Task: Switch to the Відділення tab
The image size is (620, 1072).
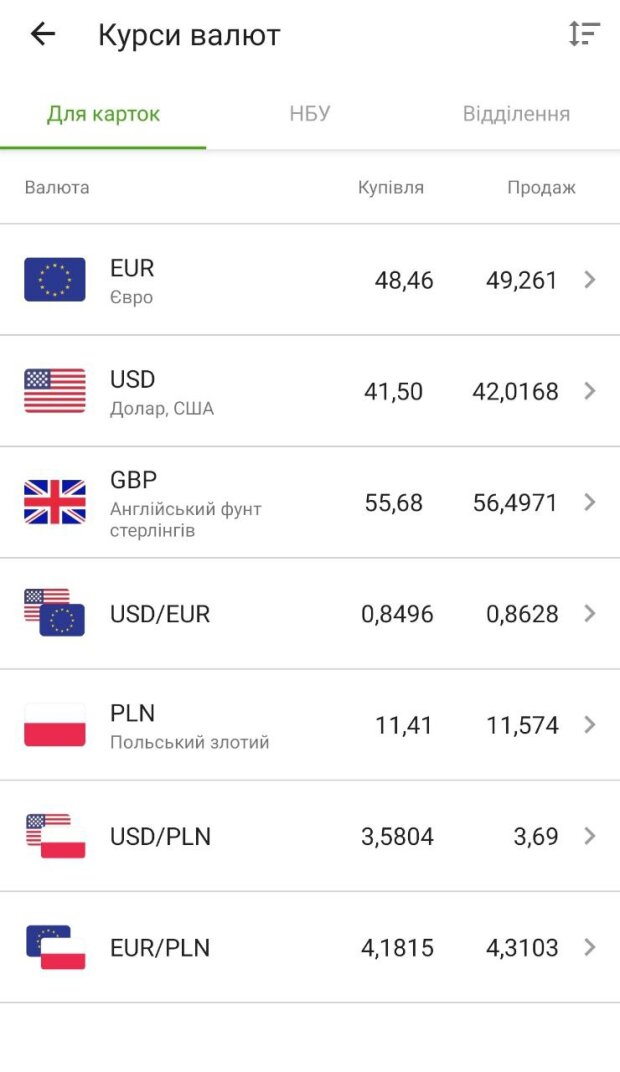Action: (516, 114)
